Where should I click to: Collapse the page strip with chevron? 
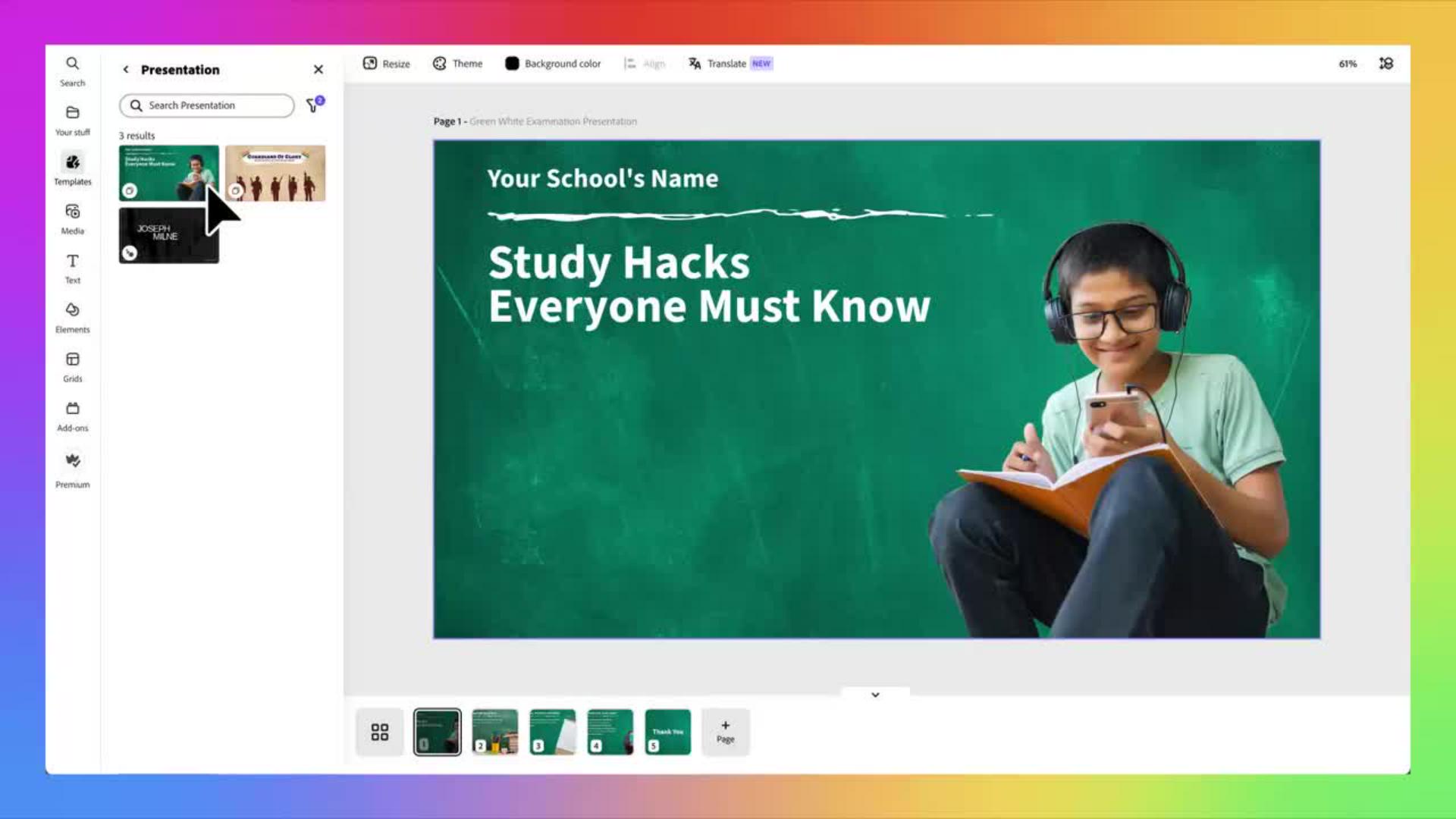tap(875, 695)
